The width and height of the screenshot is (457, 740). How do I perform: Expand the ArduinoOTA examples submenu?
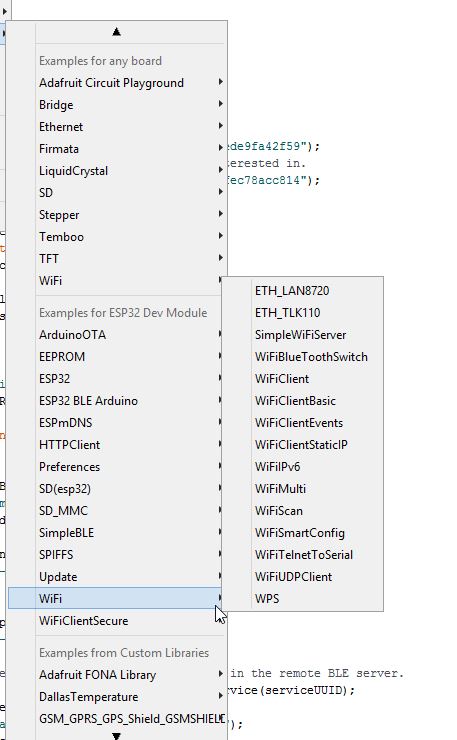coord(117,335)
